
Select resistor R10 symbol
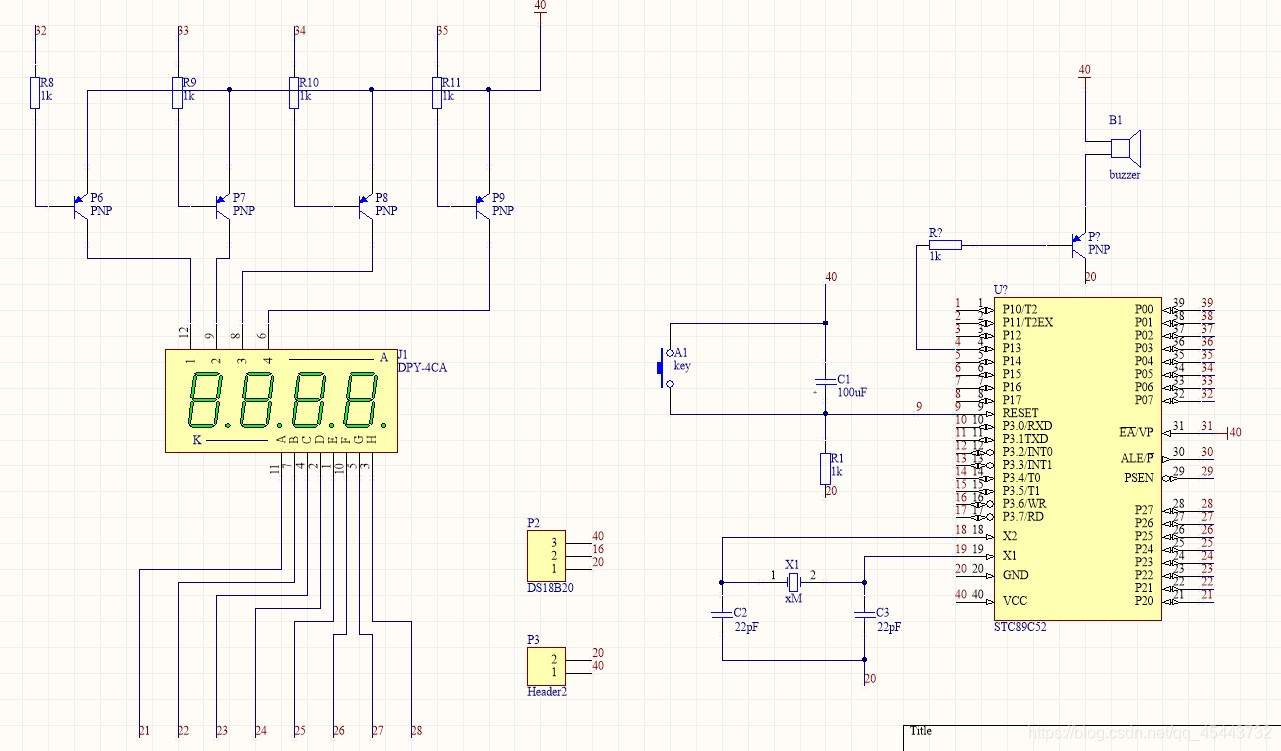[294, 92]
